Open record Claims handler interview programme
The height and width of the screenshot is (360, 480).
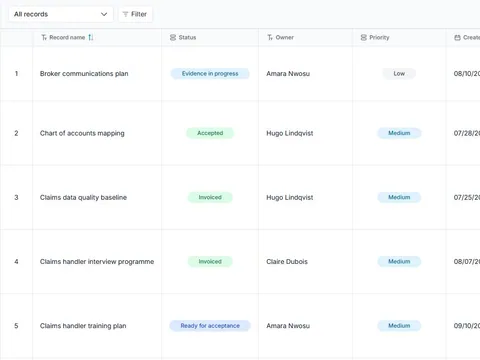point(97,262)
